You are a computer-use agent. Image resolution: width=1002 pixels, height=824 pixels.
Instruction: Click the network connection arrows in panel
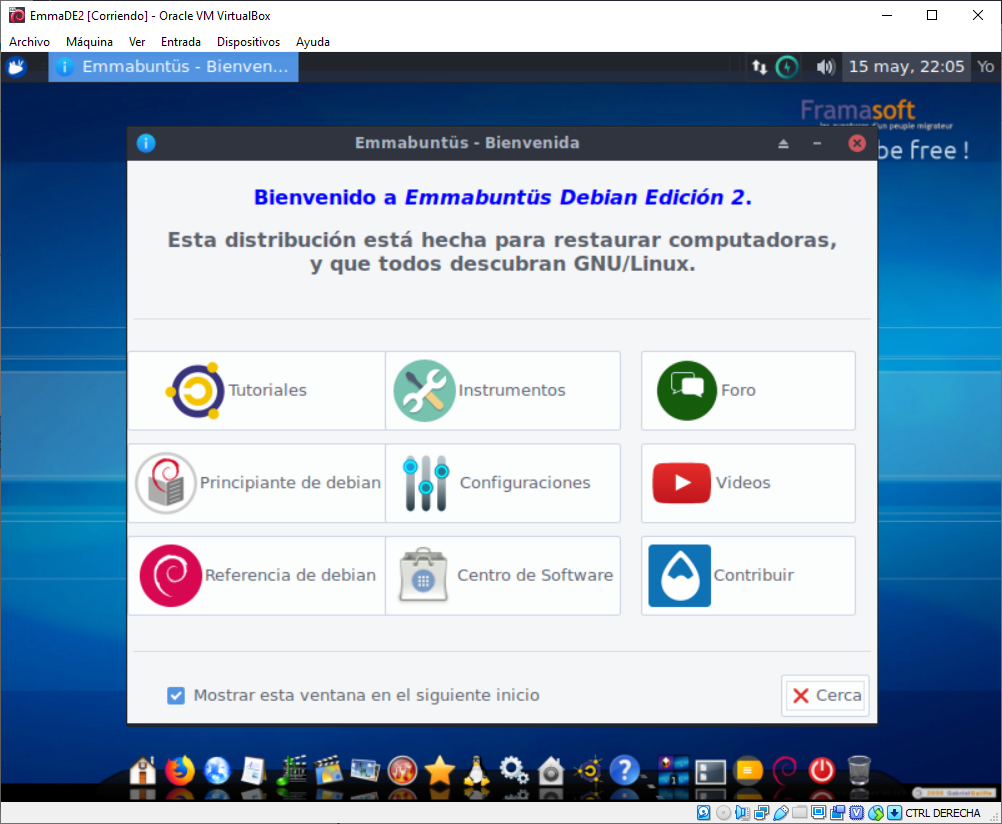pyautogui.click(x=760, y=67)
